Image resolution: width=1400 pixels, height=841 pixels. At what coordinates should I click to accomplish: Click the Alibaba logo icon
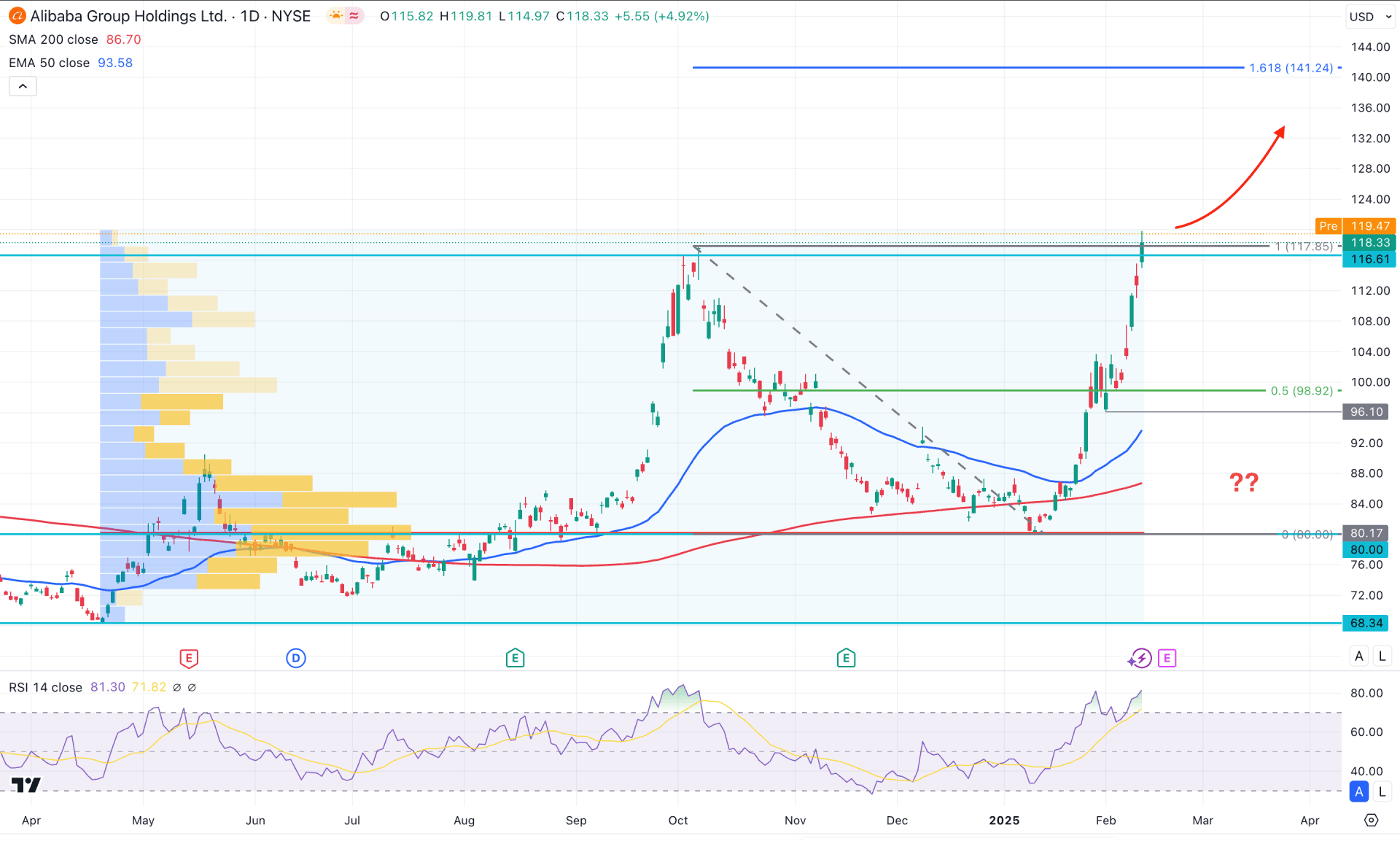[x=17, y=16]
